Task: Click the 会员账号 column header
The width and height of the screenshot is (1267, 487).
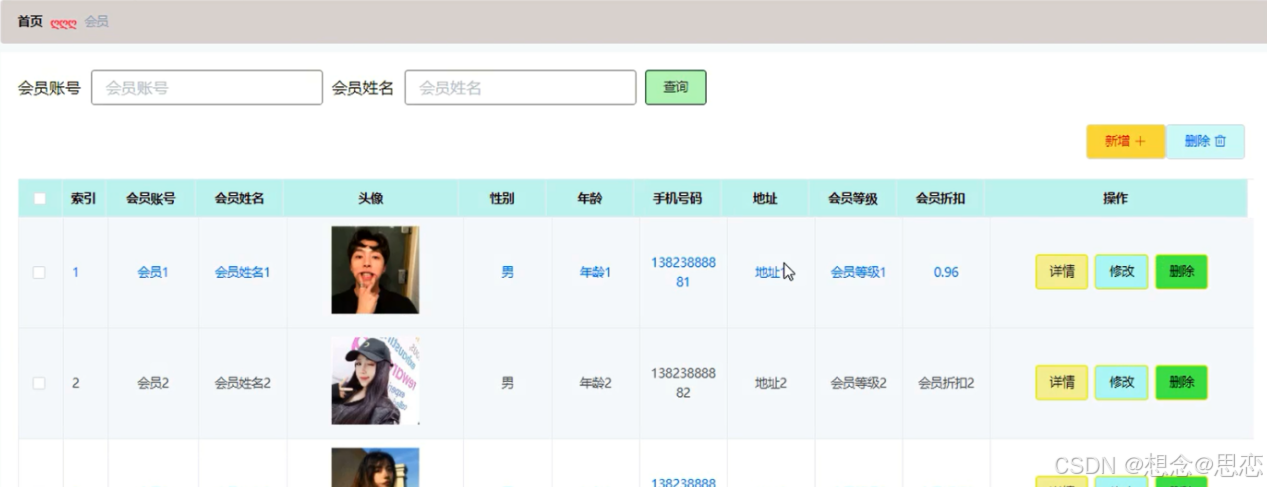Action: 151,198
